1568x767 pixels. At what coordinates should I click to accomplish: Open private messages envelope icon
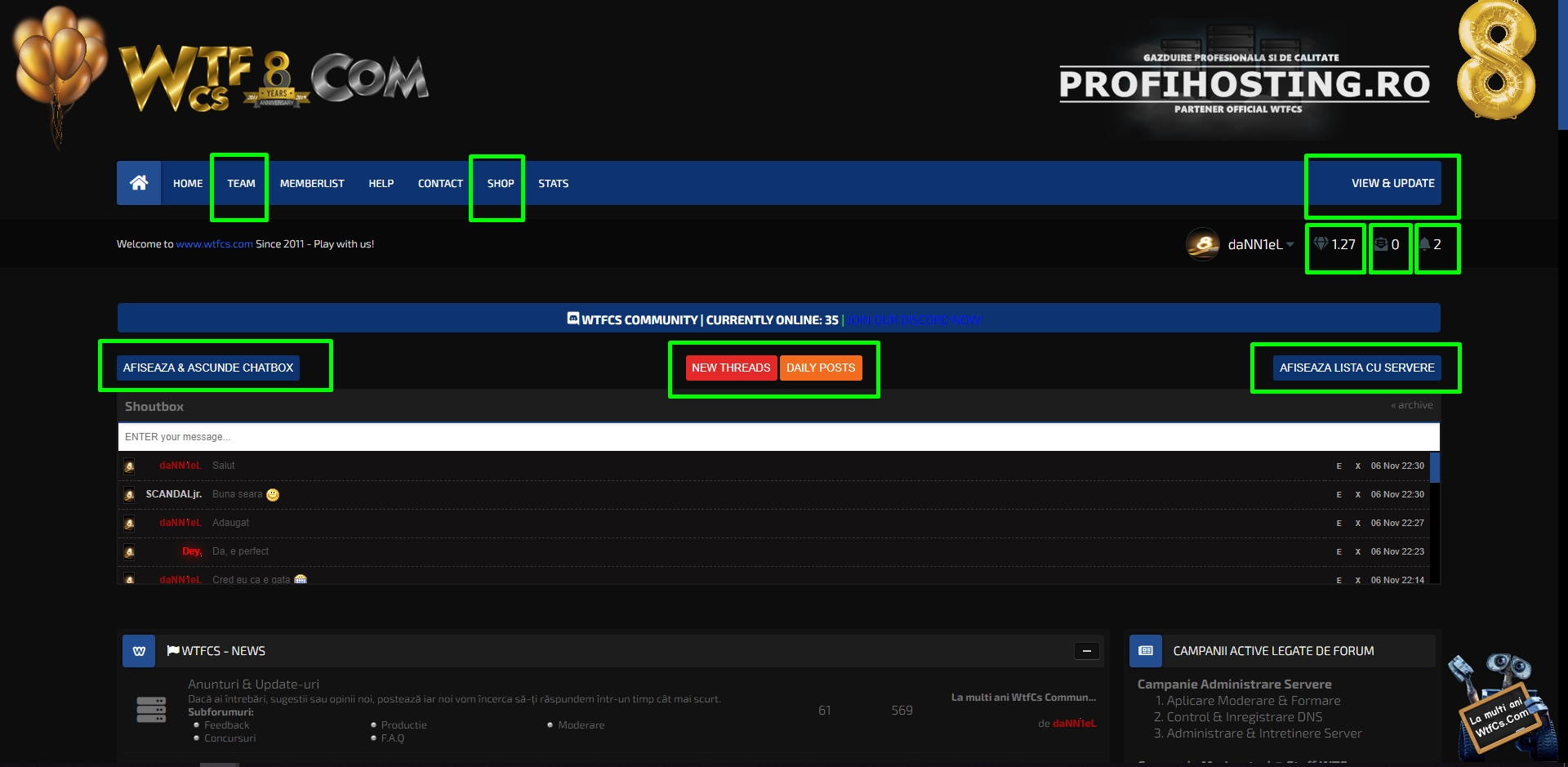pos(1381,244)
